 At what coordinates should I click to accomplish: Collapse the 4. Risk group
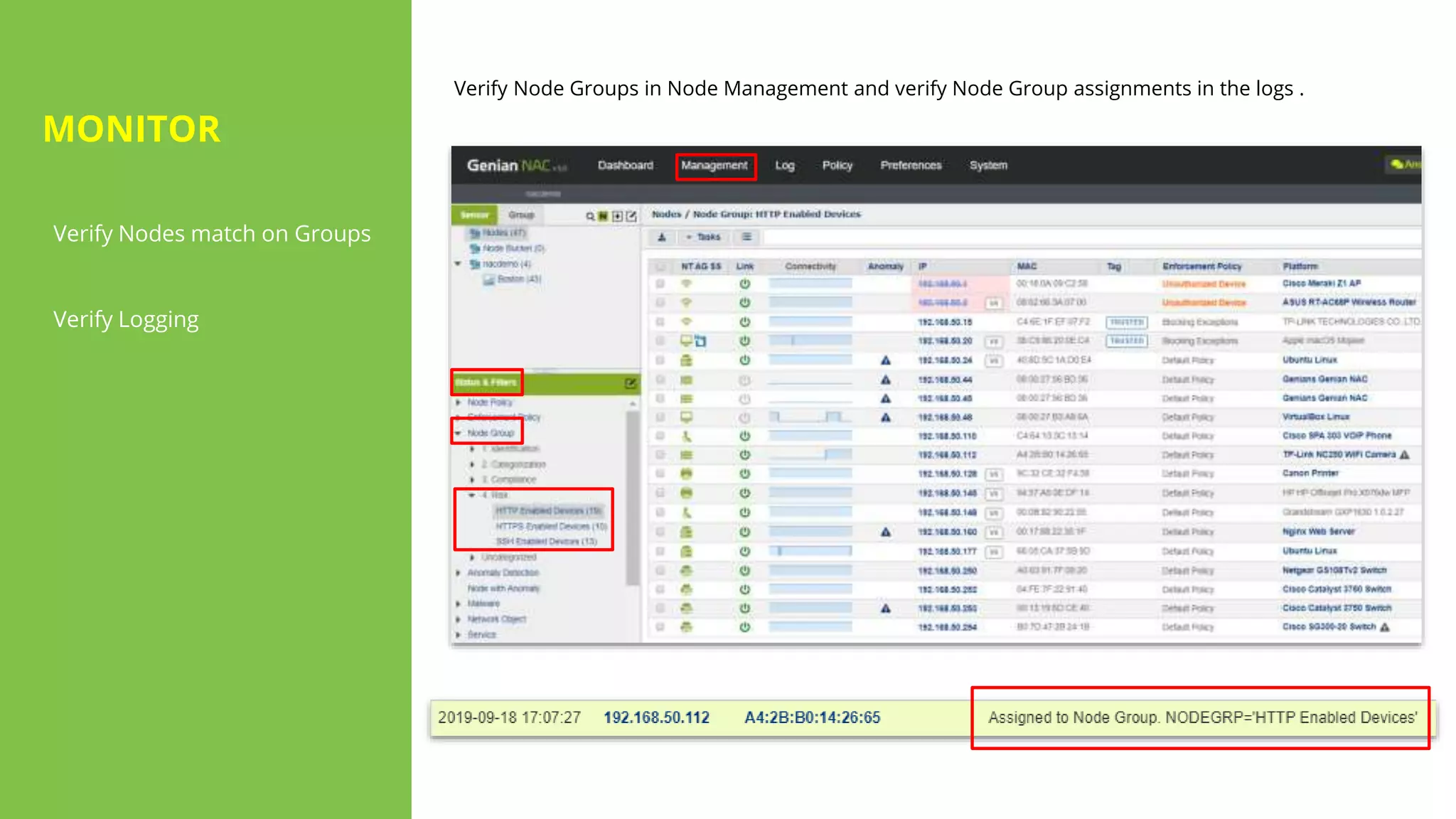tap(472, 496)
